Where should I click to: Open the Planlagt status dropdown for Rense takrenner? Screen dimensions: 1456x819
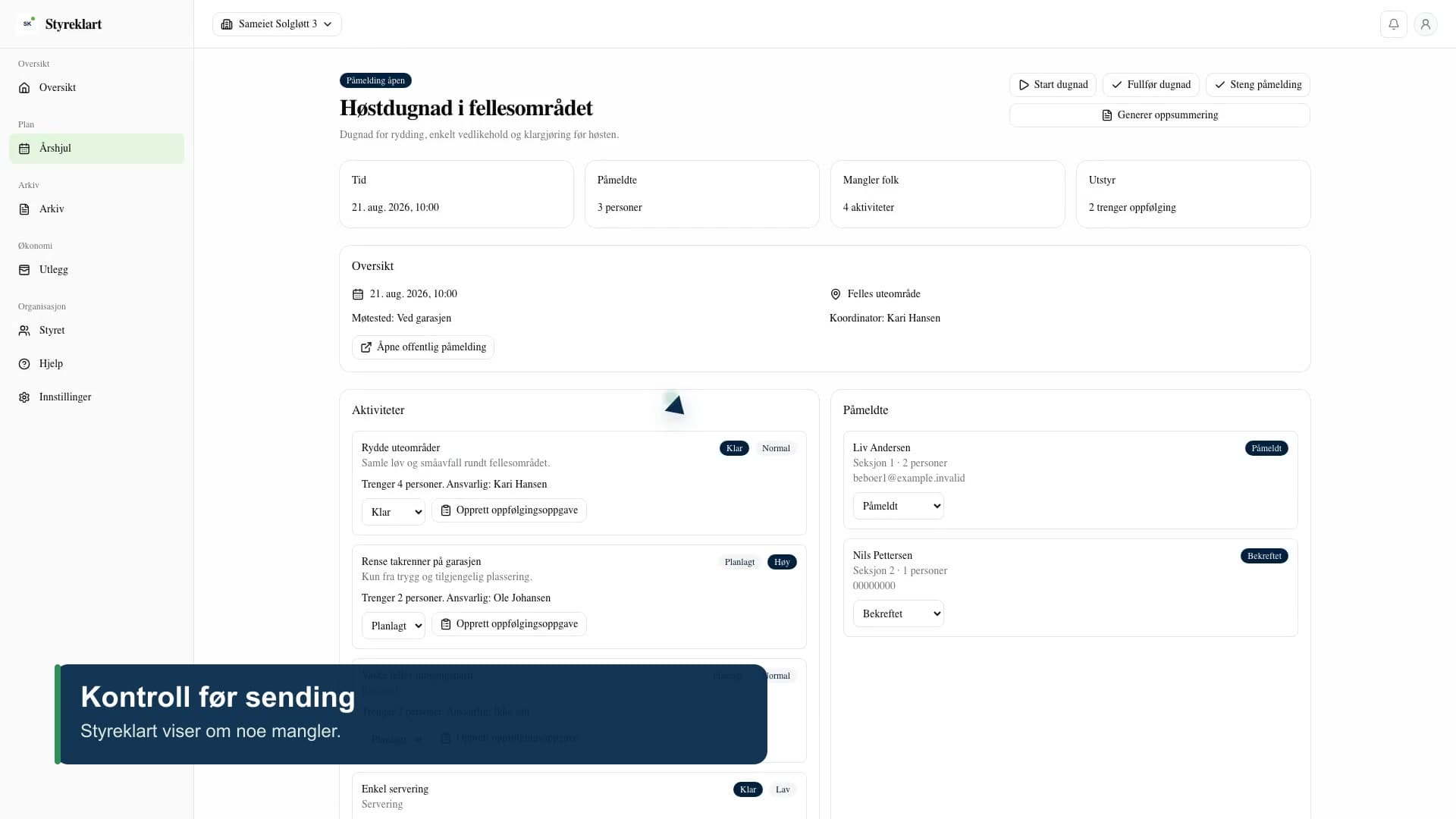(393, 626)
